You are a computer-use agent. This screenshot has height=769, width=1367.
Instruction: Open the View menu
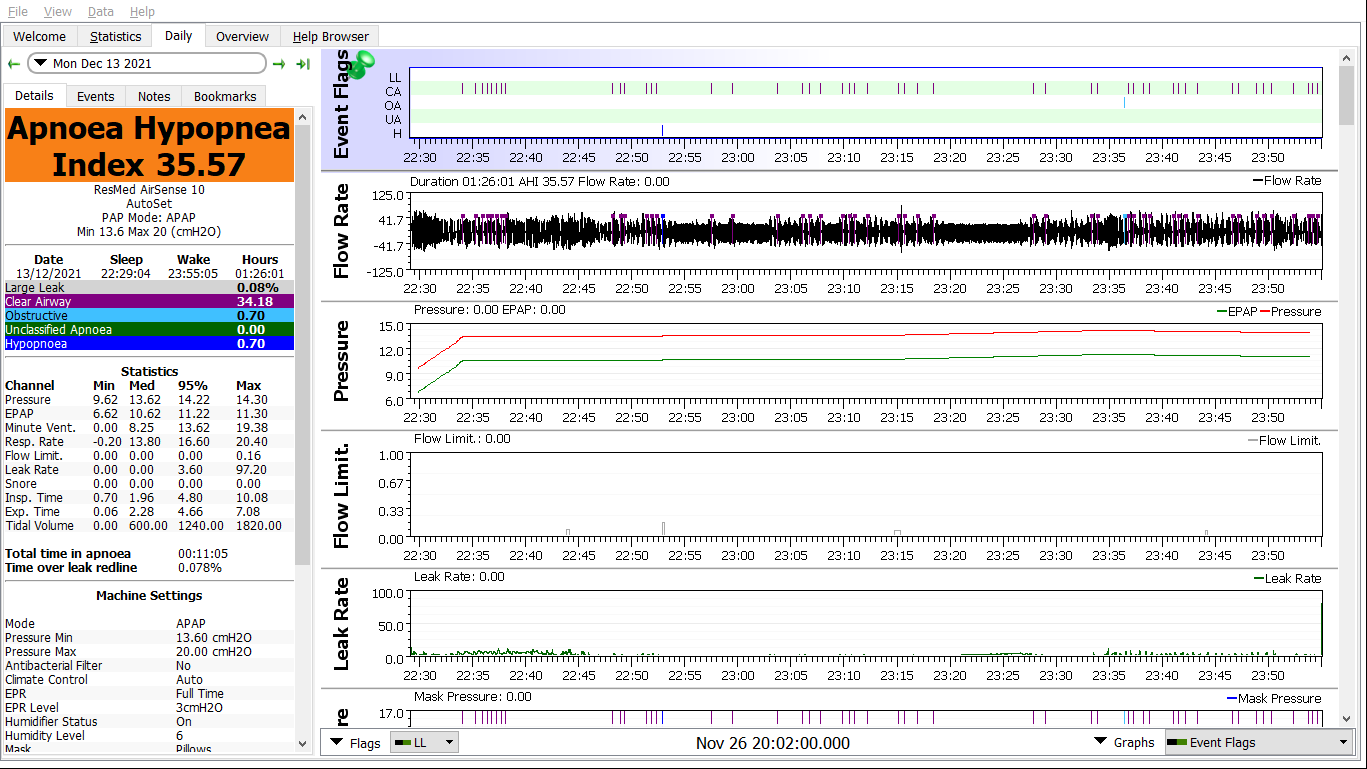click(x=58, y=12)
